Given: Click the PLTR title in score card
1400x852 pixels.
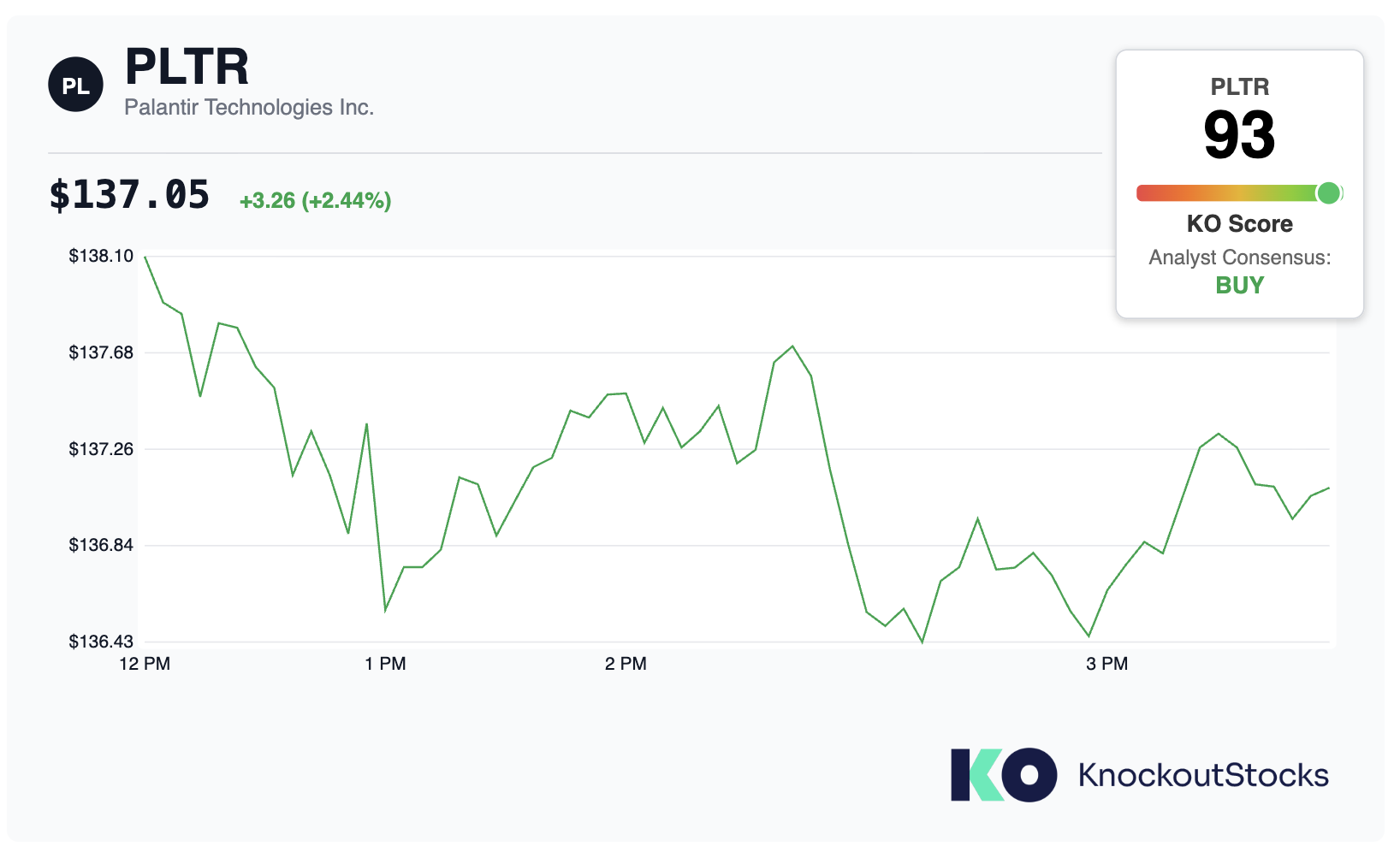Looking at the screenshot, I should (x=1239, y=87).
